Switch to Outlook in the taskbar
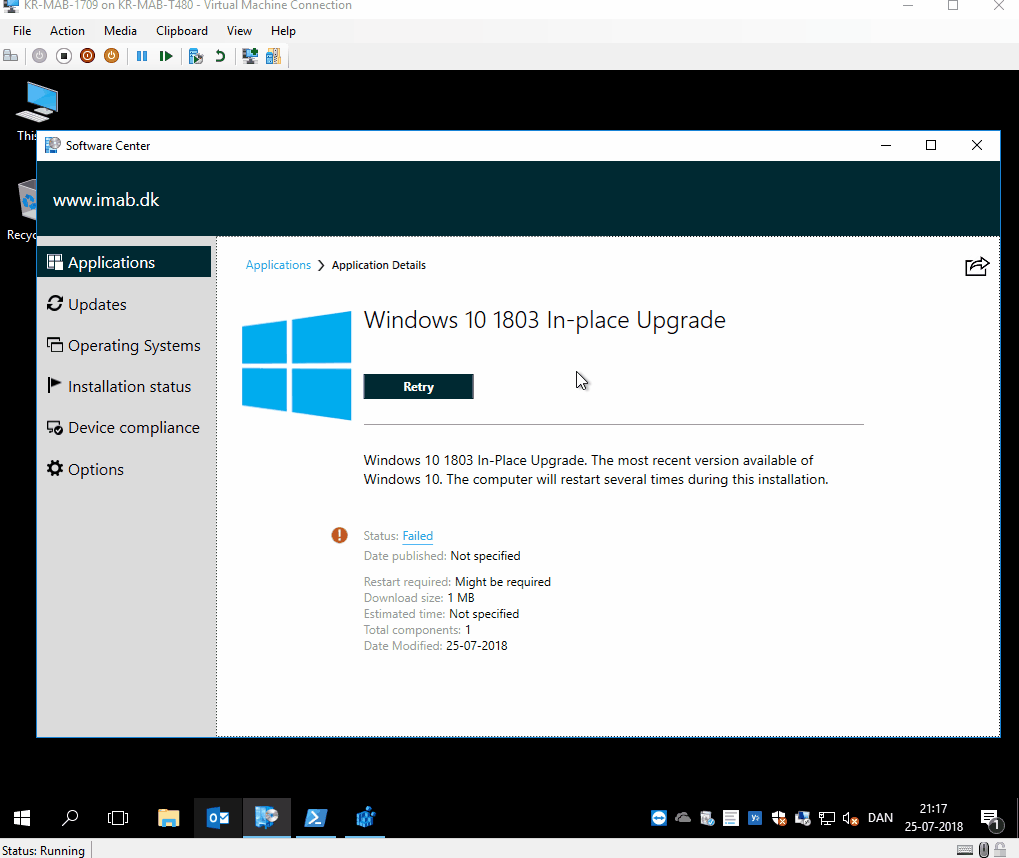Screen dimensions: 1019x858 click(218, 818)
